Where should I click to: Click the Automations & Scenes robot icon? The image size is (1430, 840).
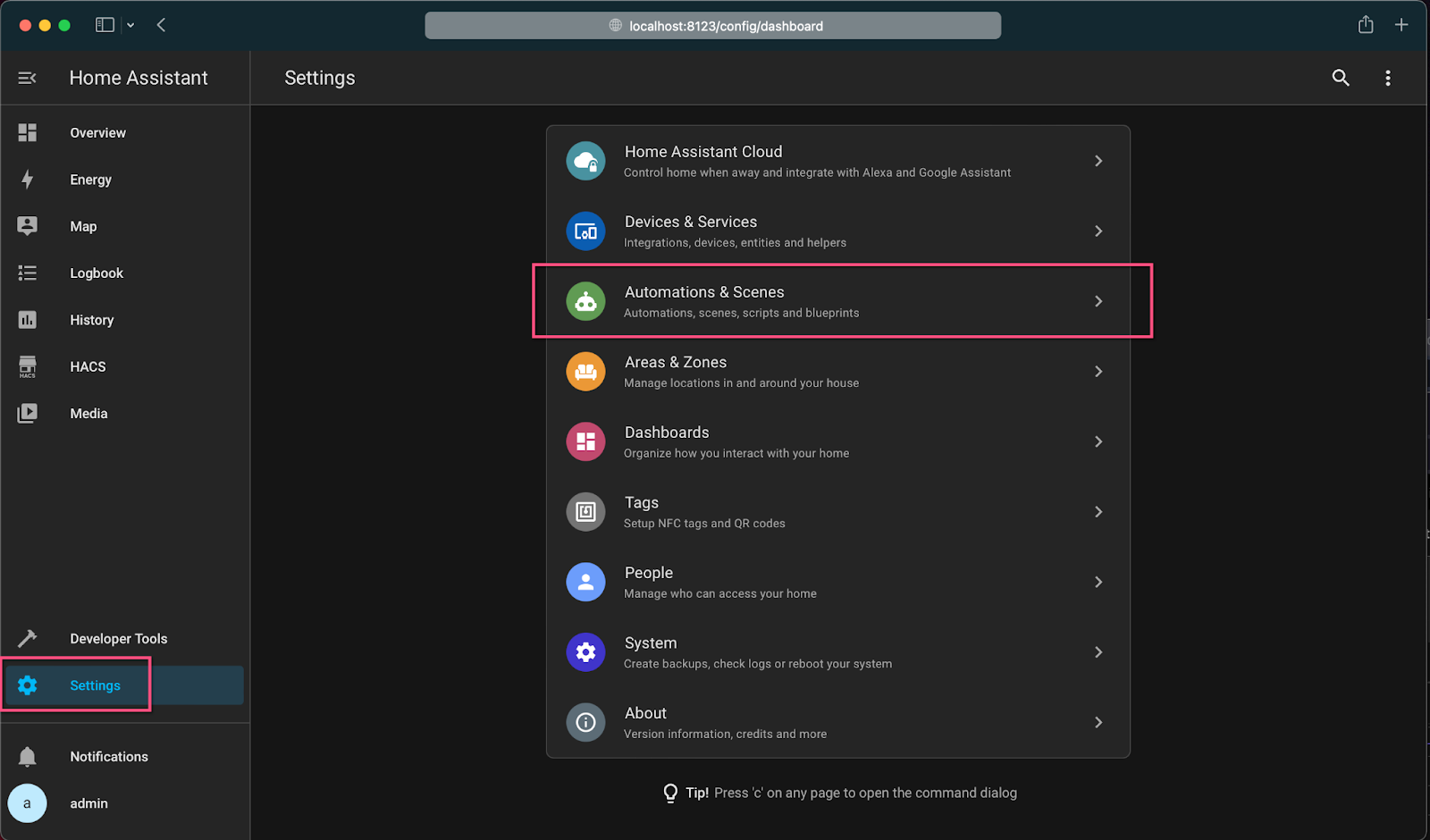585,301
